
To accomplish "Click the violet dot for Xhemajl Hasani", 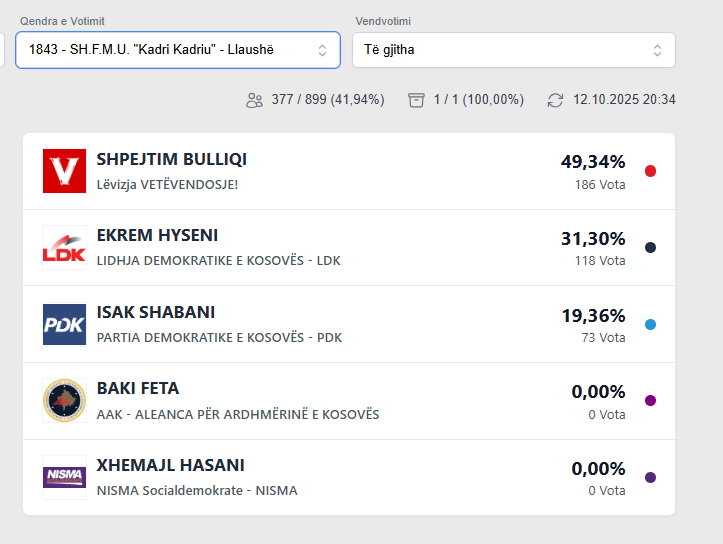I will [x=650, y=477].
